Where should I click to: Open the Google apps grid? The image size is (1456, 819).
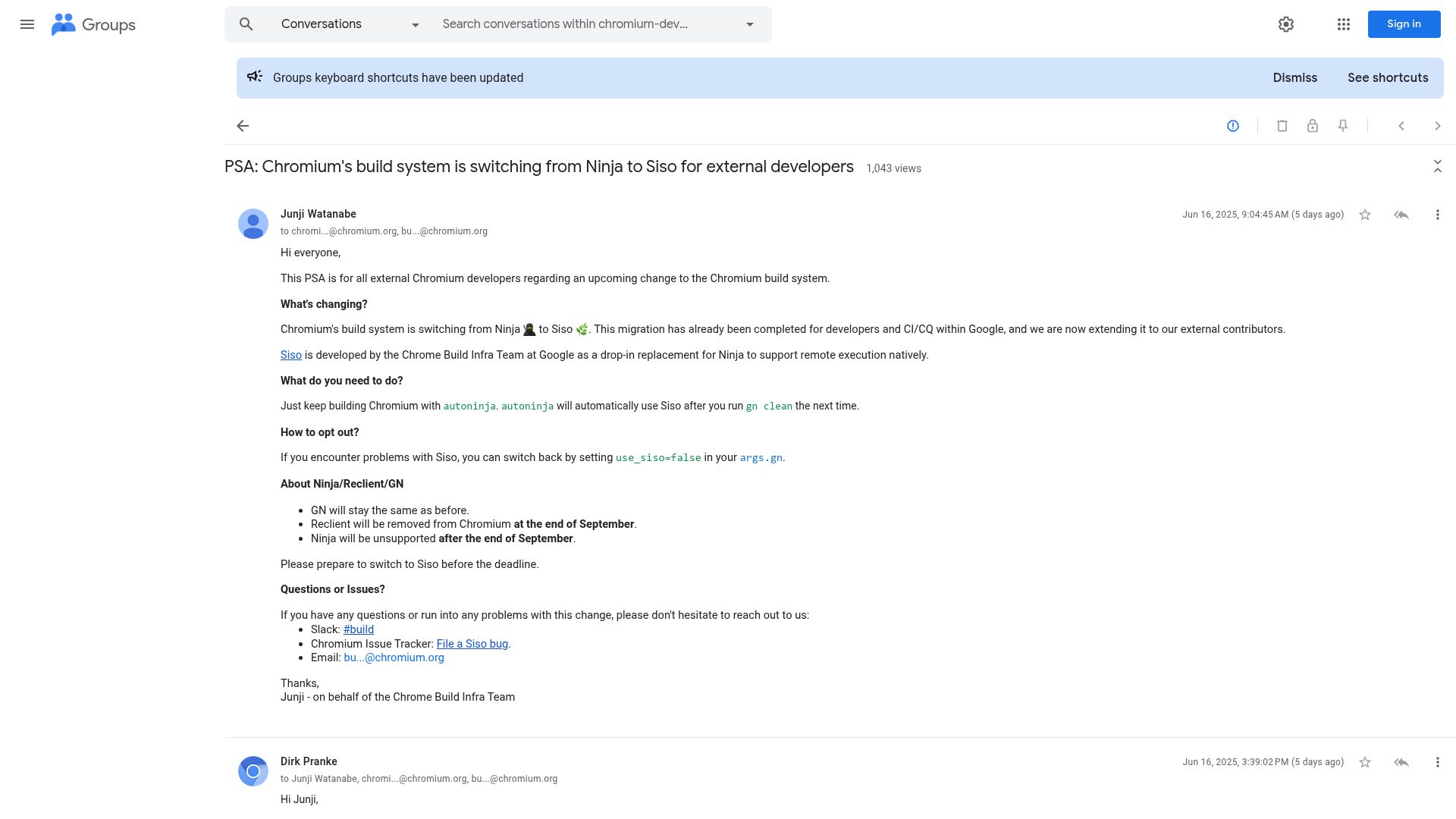tap(1344, 24)
